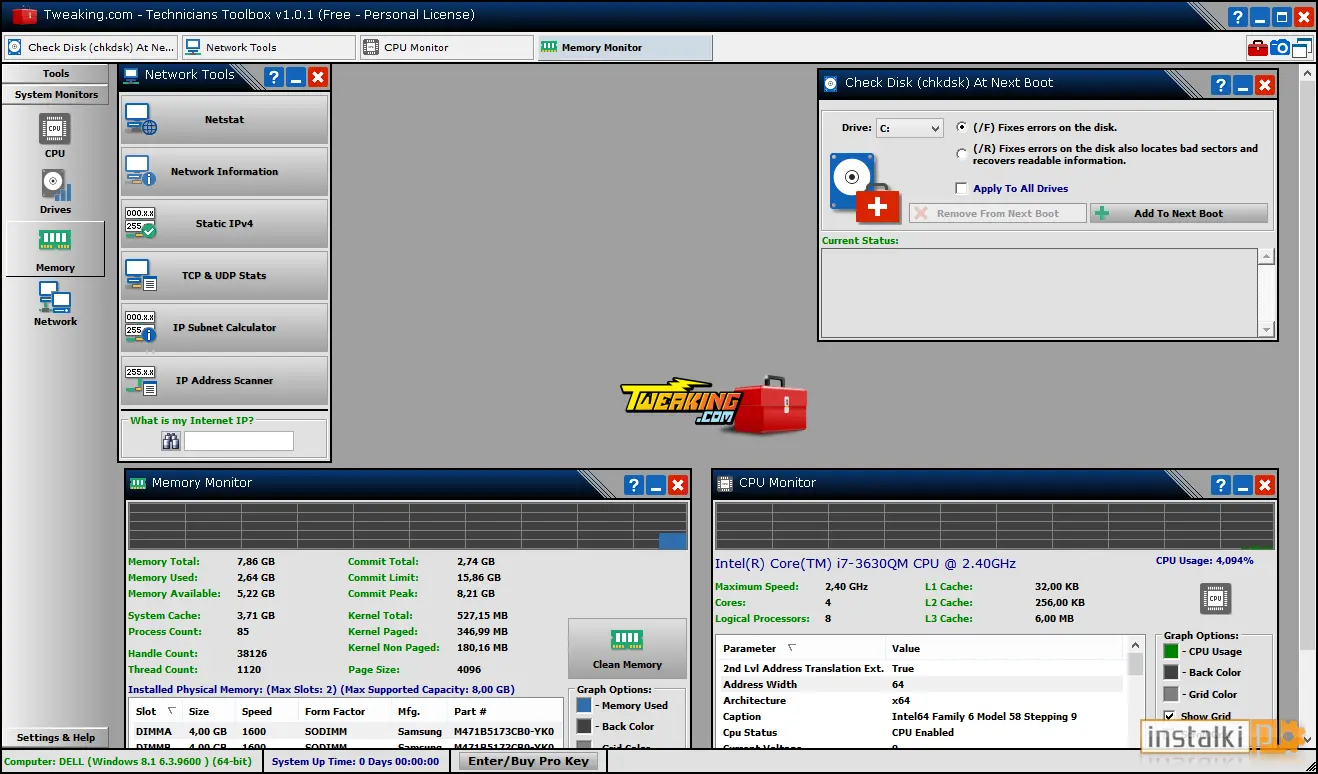
Task: Switch to the Memory Monitor tab
Action: click(625, 47)
